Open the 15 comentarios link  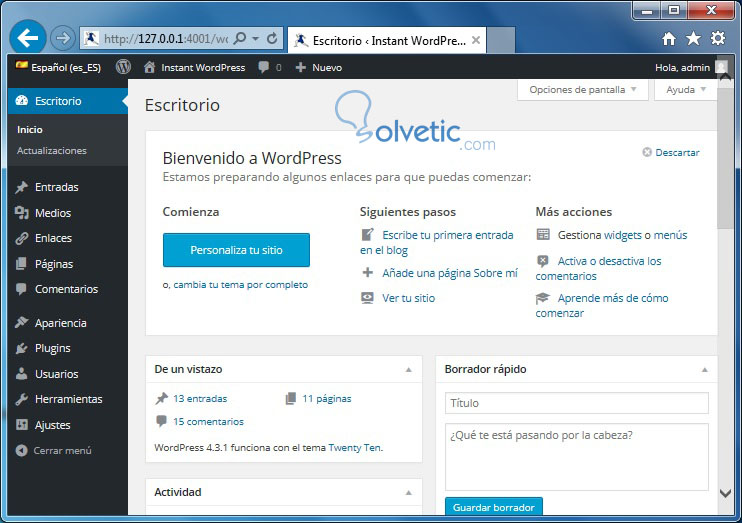tap(208, 422)
